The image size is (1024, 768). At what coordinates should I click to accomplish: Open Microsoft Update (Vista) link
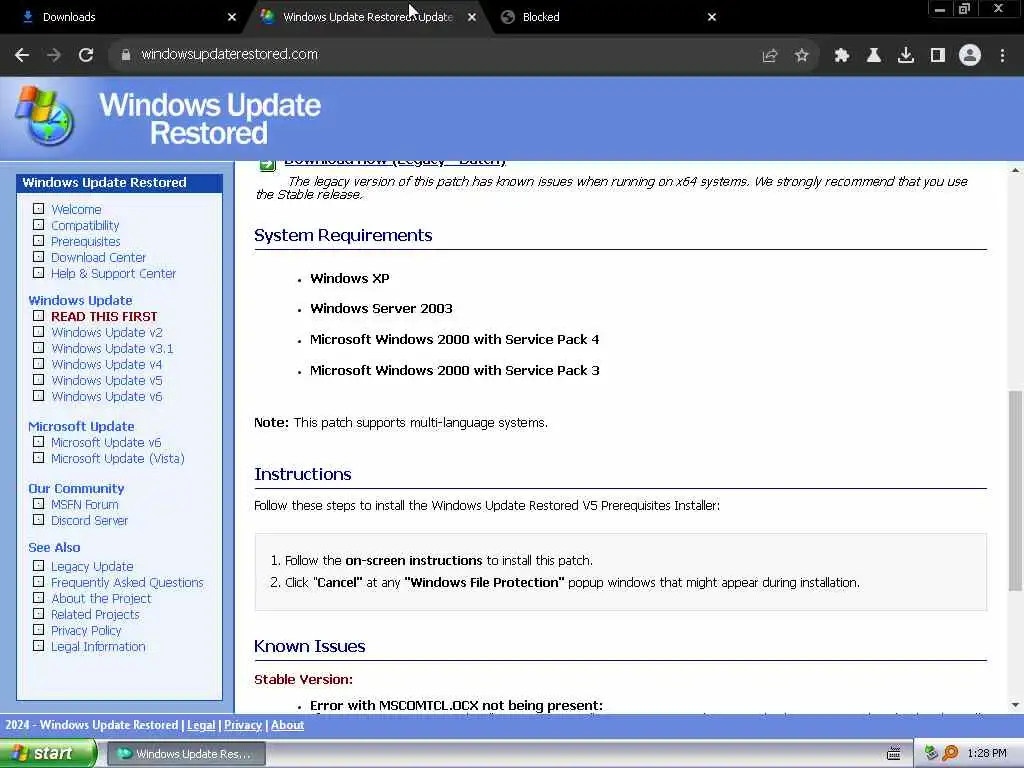[x=118, y=458]
